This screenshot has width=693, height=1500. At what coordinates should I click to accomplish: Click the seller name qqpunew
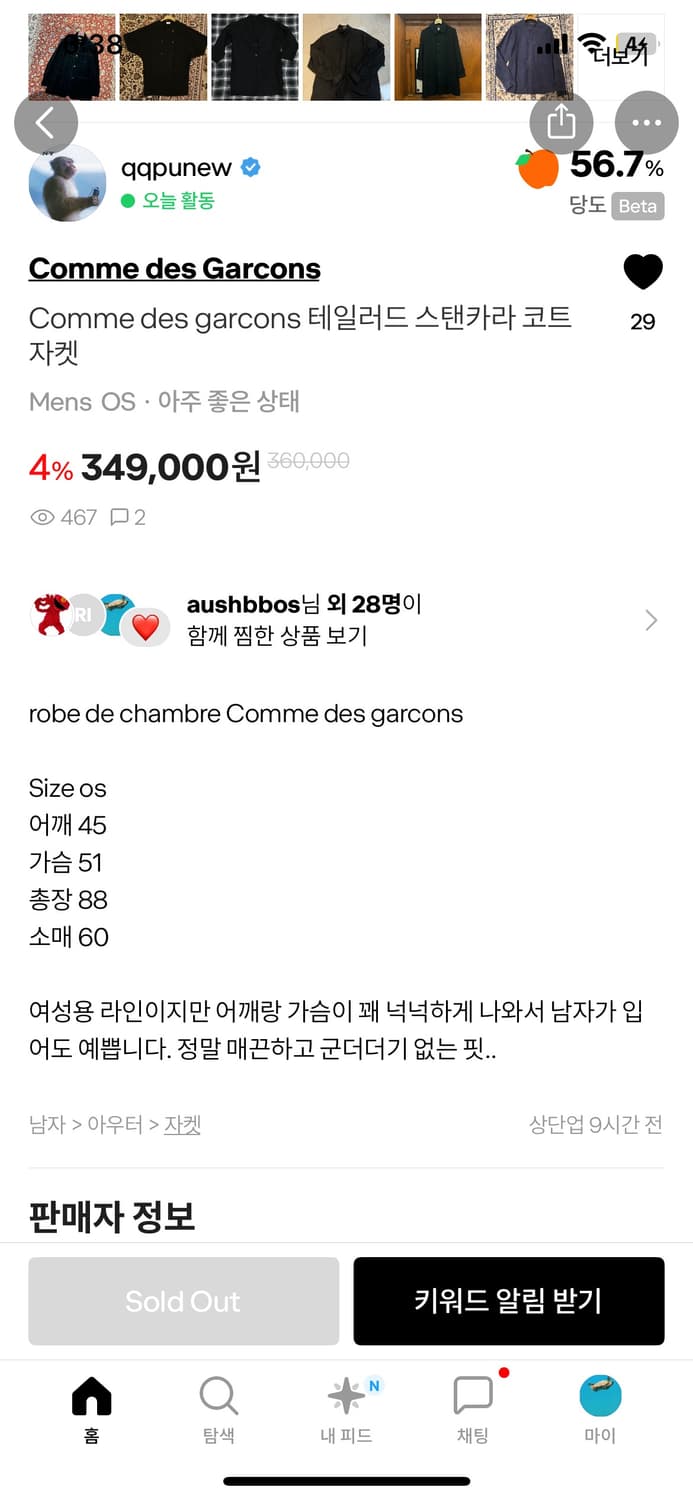[176, 168]
